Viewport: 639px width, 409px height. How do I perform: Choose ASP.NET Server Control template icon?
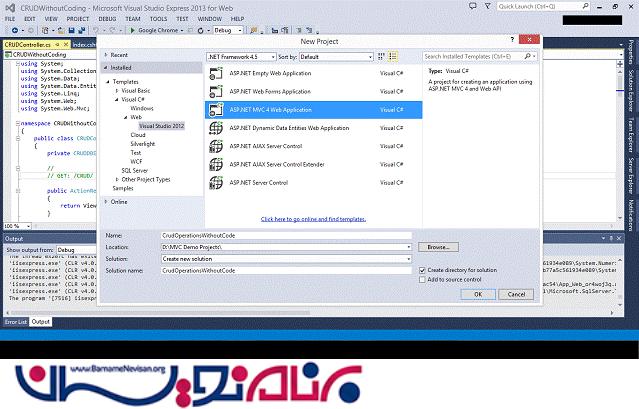[x=215, y=182]
